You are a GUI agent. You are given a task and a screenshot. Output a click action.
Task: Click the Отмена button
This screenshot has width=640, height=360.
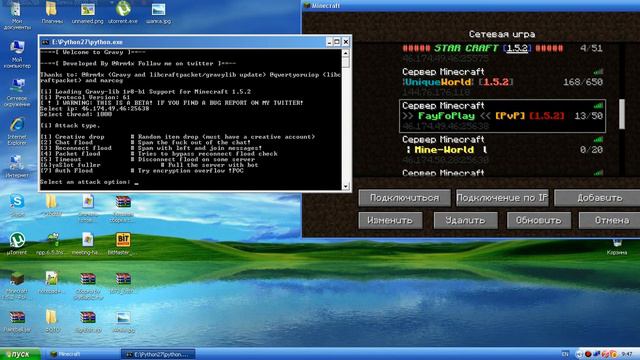point(610,220)
